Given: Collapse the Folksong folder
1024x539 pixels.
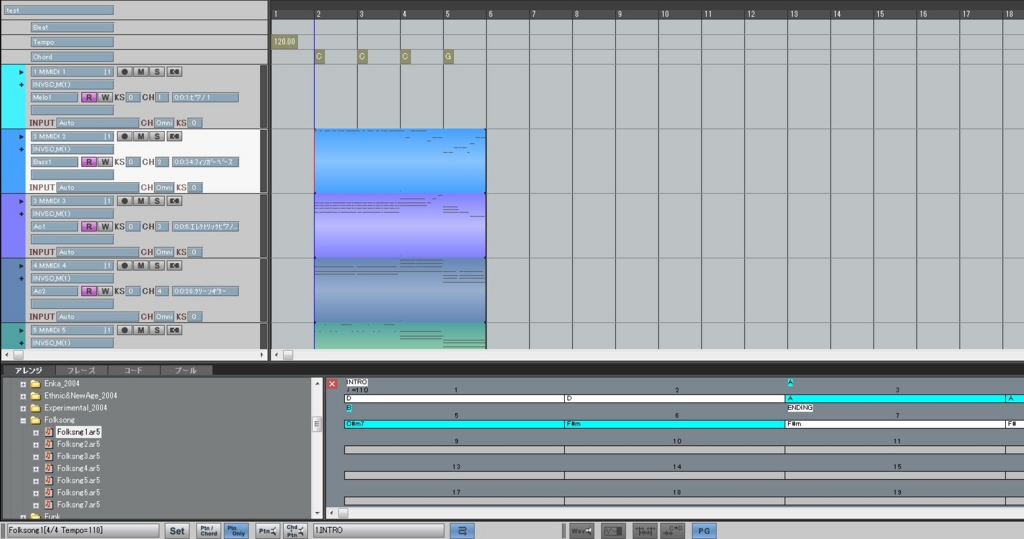Looking at the screenshot, I should [x=22, y=420].
